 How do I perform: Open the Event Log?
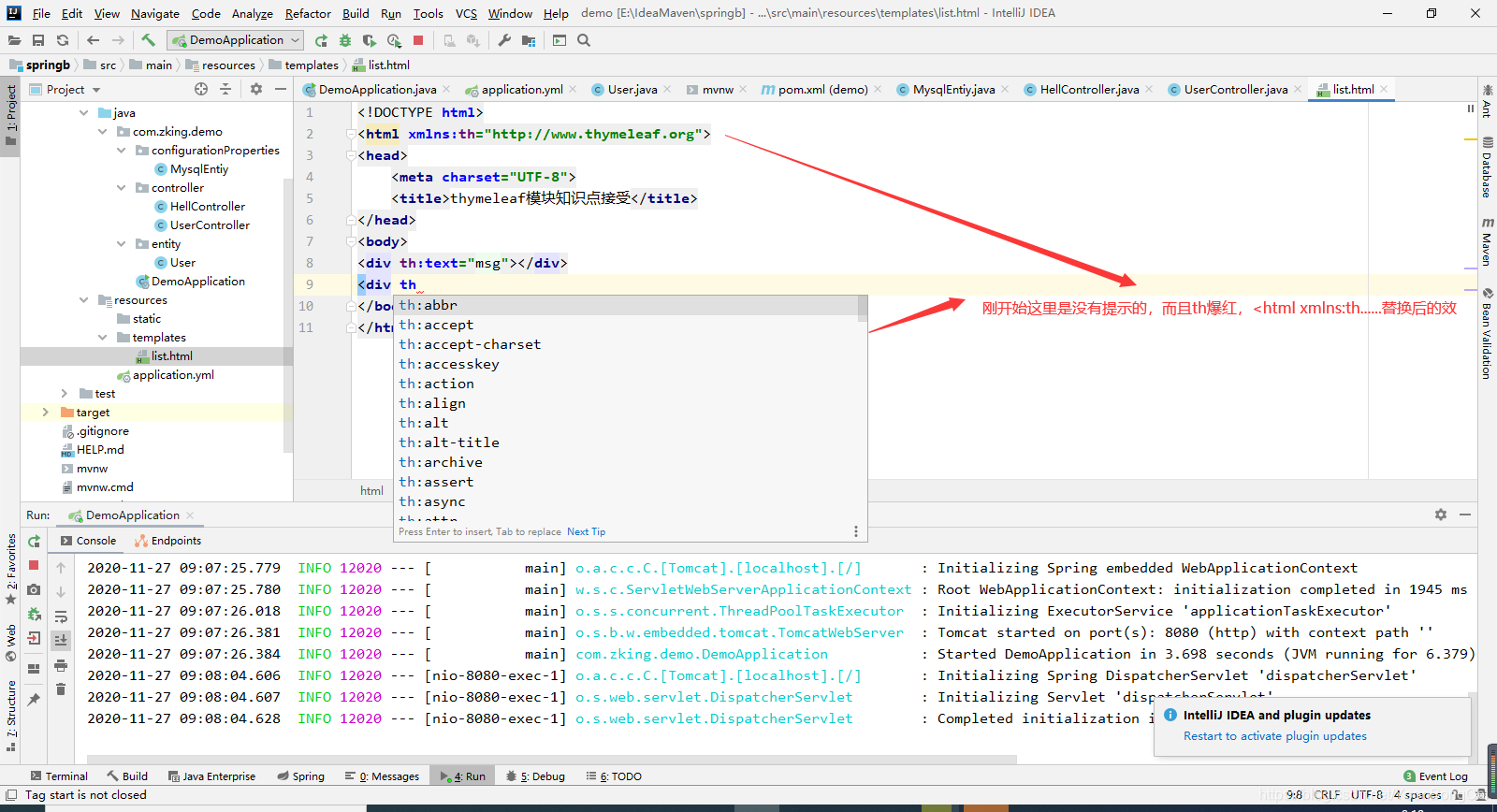pyautogui.click(x=1435, y=776)
